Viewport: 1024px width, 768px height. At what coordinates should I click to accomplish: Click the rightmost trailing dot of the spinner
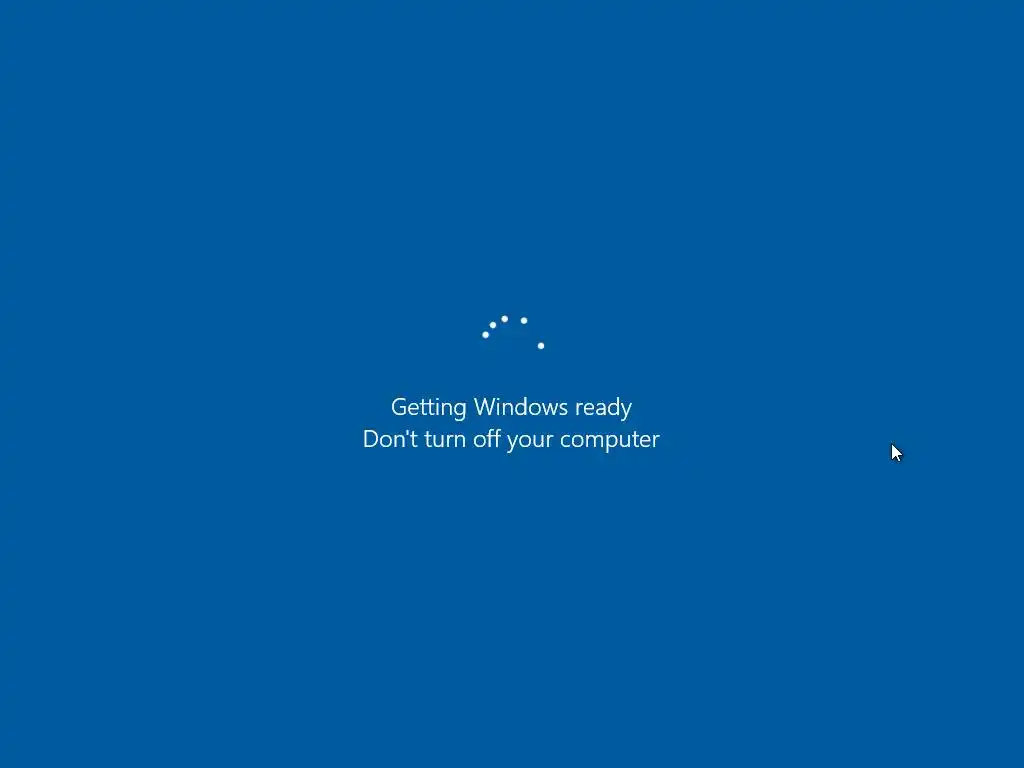pyautogui.click(x=541, y=345)
